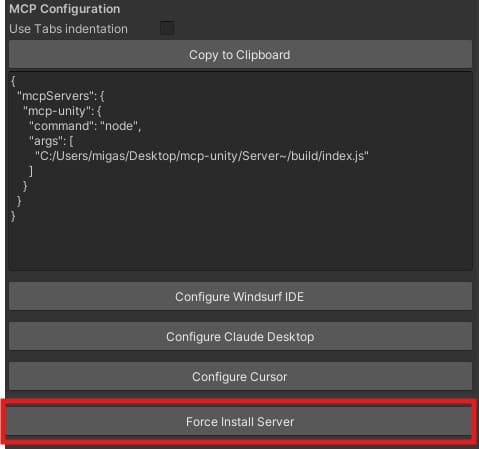Click Configure Cursor button
This screenshot has height=449, width=479.
click(x=240, y=377)
